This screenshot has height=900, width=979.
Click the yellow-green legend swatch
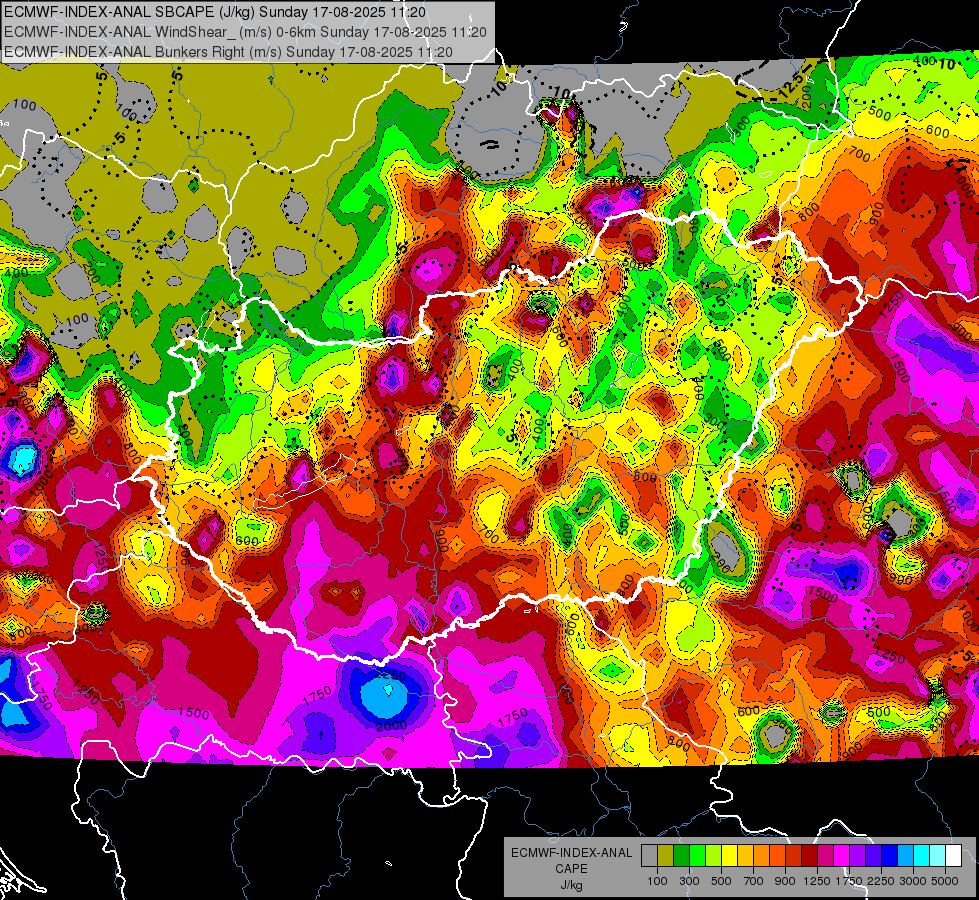pyautogui.click(x=713, y=855)
